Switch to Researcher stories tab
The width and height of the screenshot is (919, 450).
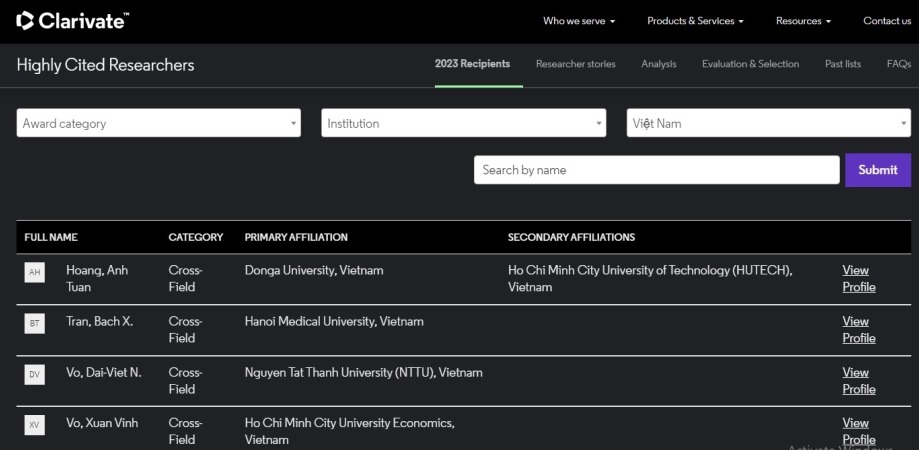(576, 64)
